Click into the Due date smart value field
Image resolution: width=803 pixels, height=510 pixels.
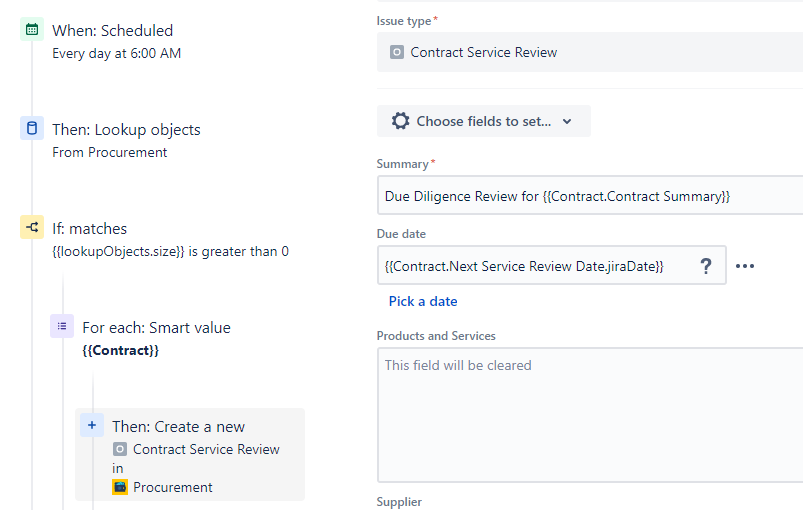(552, 265)
